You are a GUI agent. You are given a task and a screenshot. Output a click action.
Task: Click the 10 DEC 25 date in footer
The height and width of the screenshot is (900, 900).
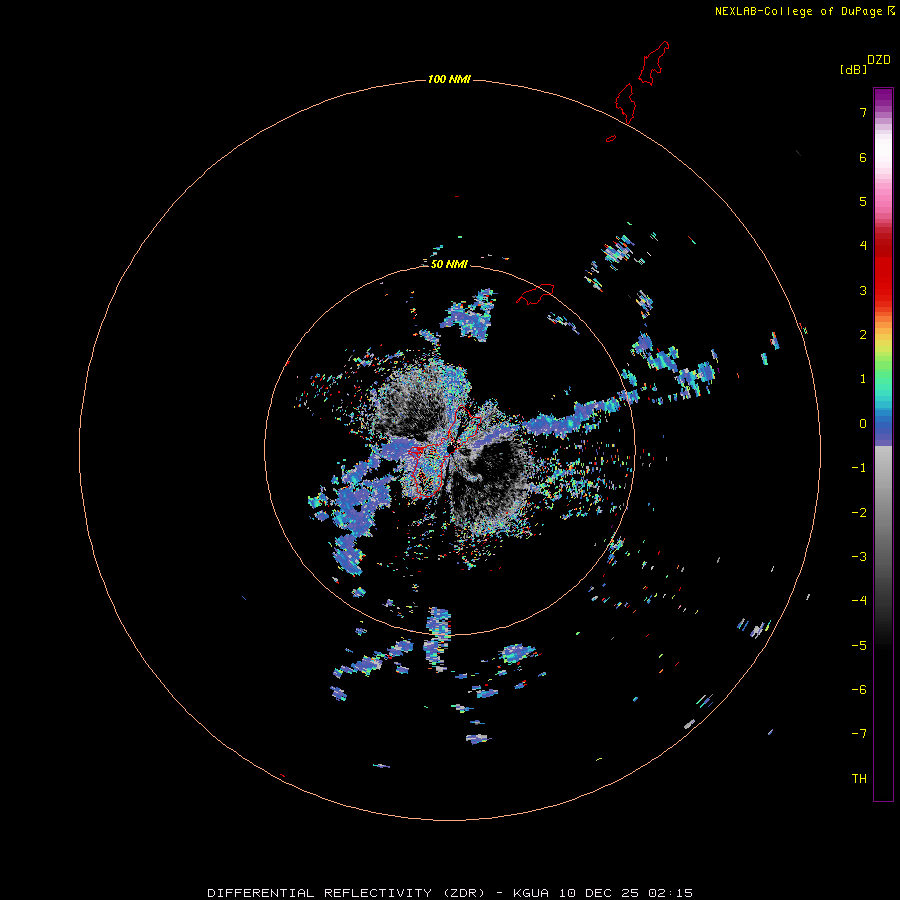pos(599,893)
